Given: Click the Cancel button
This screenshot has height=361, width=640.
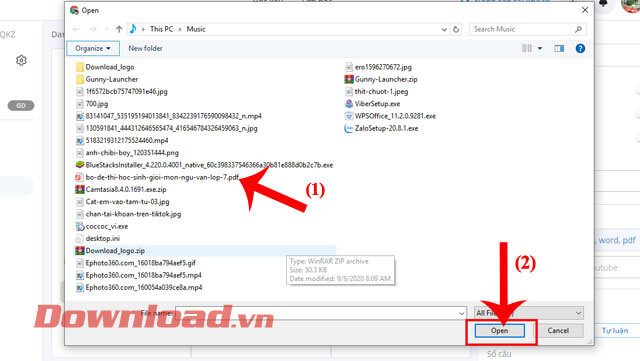Looking at the screenshot, I should [x=558, y=331].
